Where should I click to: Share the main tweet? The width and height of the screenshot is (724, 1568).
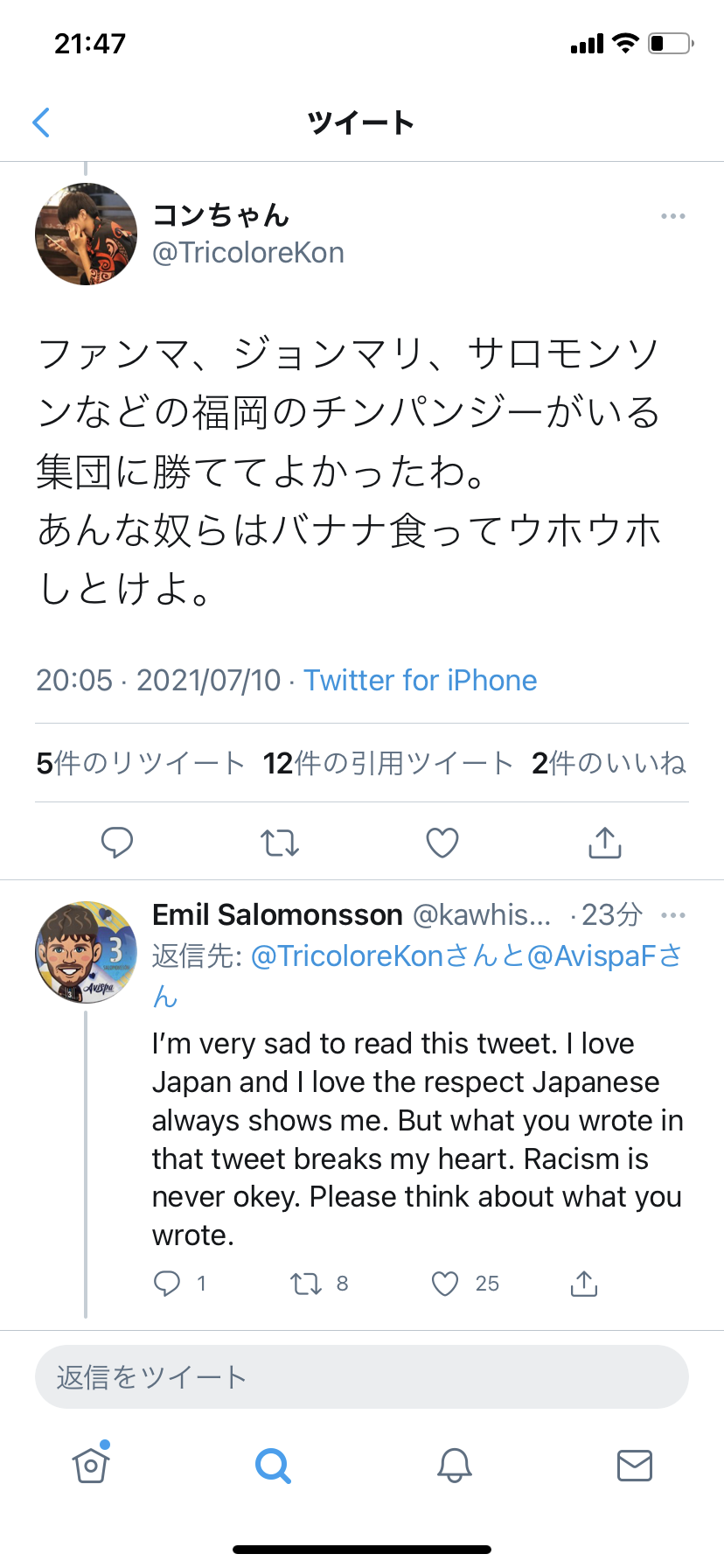point(605,843)
